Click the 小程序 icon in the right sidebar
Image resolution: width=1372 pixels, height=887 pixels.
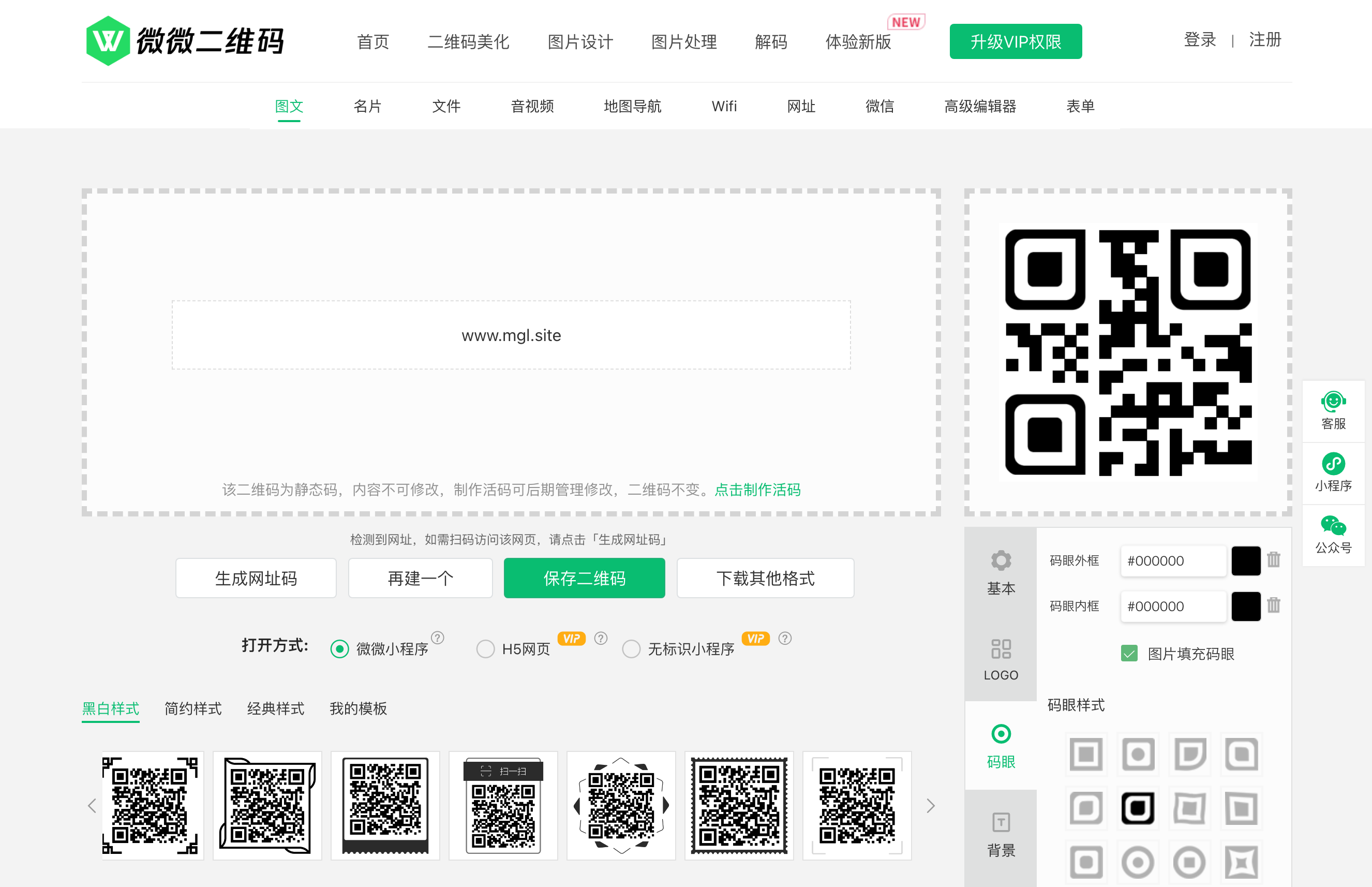(x=1333, y=474)
